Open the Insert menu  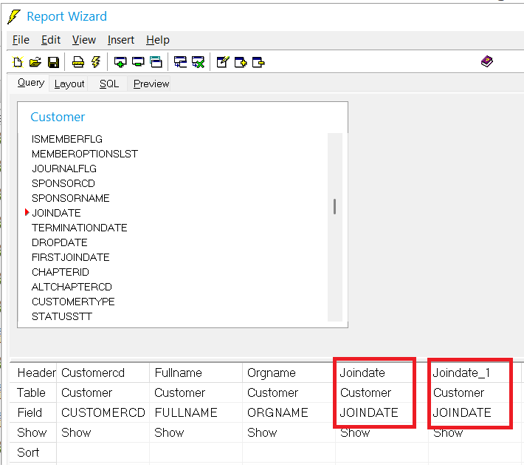[121, 40]
